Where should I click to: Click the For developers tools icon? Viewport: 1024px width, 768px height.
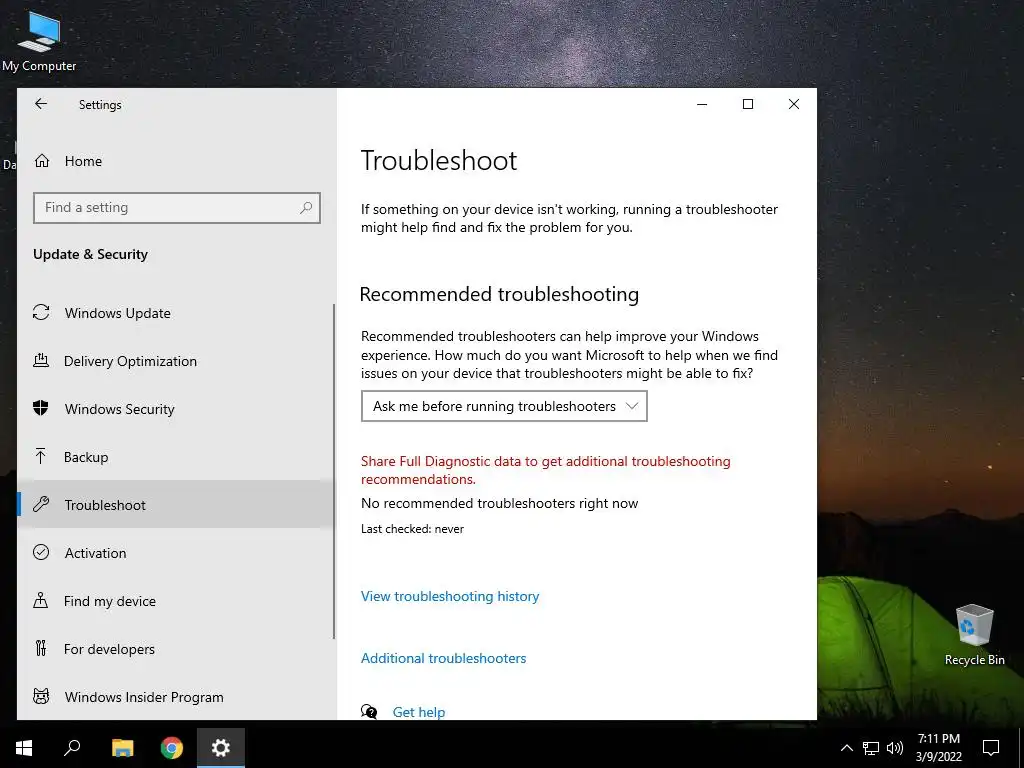[40, 648]
